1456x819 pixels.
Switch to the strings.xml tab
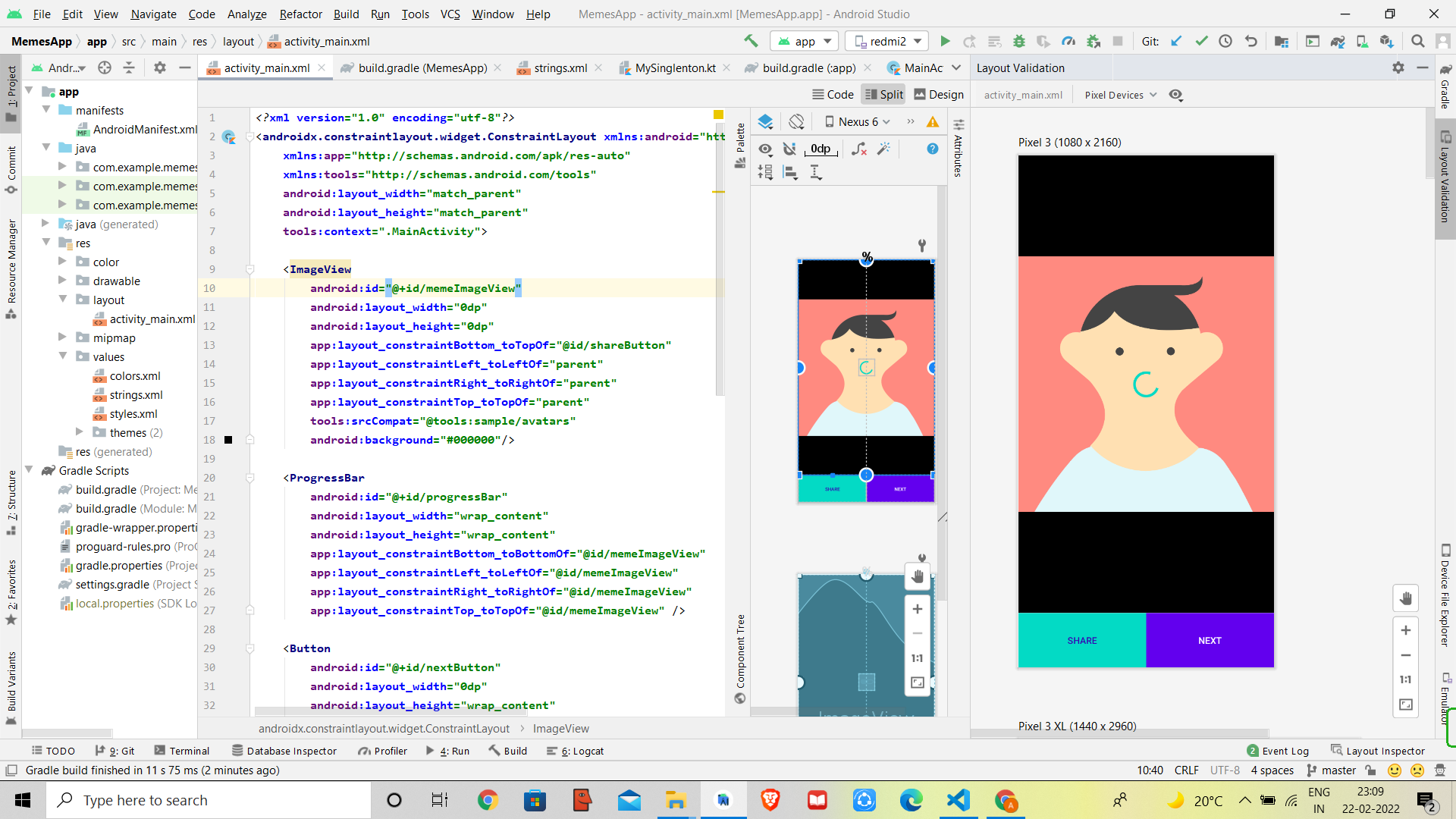point(560,67)
